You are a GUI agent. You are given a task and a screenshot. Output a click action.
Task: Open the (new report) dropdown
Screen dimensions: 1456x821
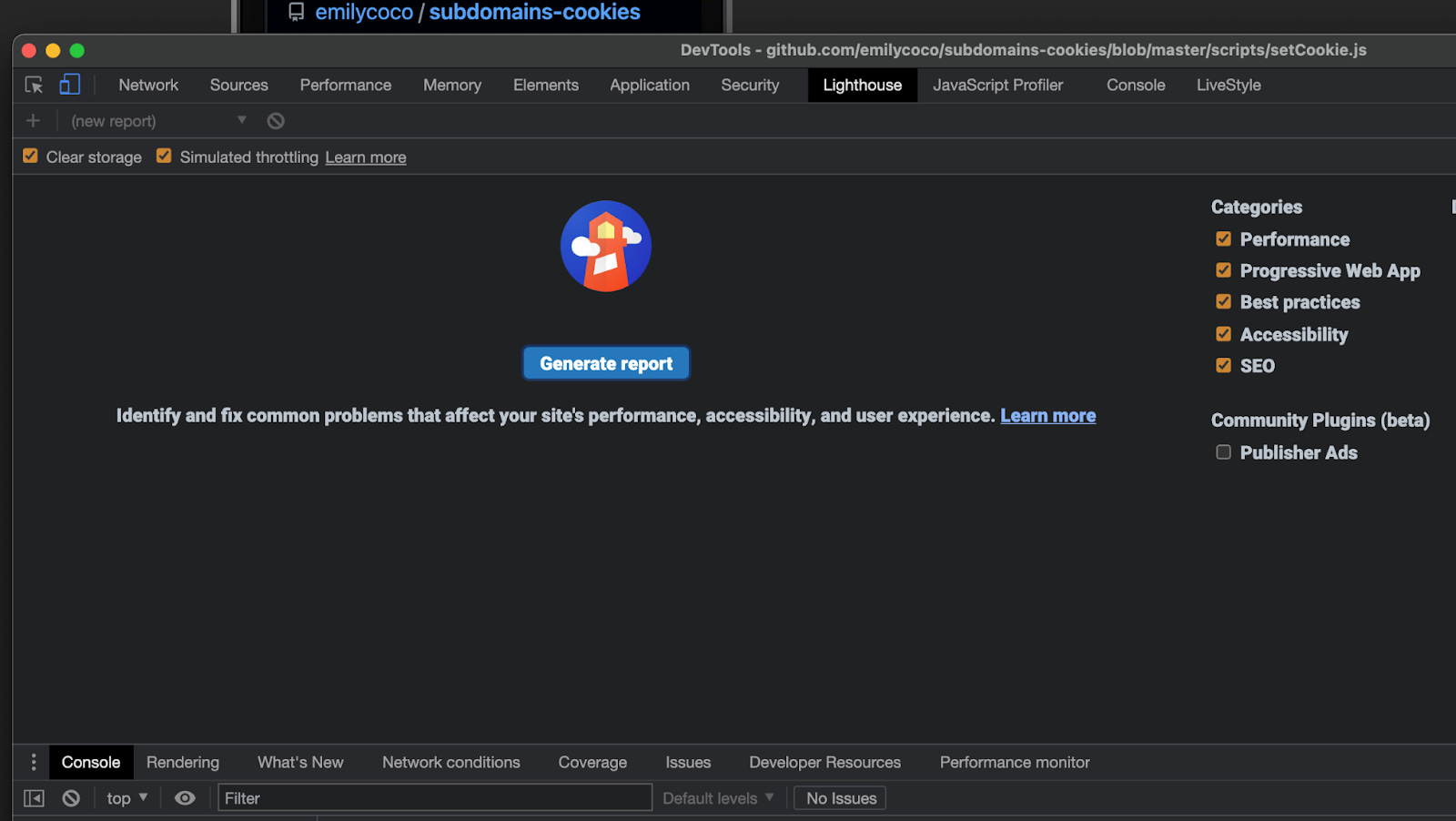point(158,120)
